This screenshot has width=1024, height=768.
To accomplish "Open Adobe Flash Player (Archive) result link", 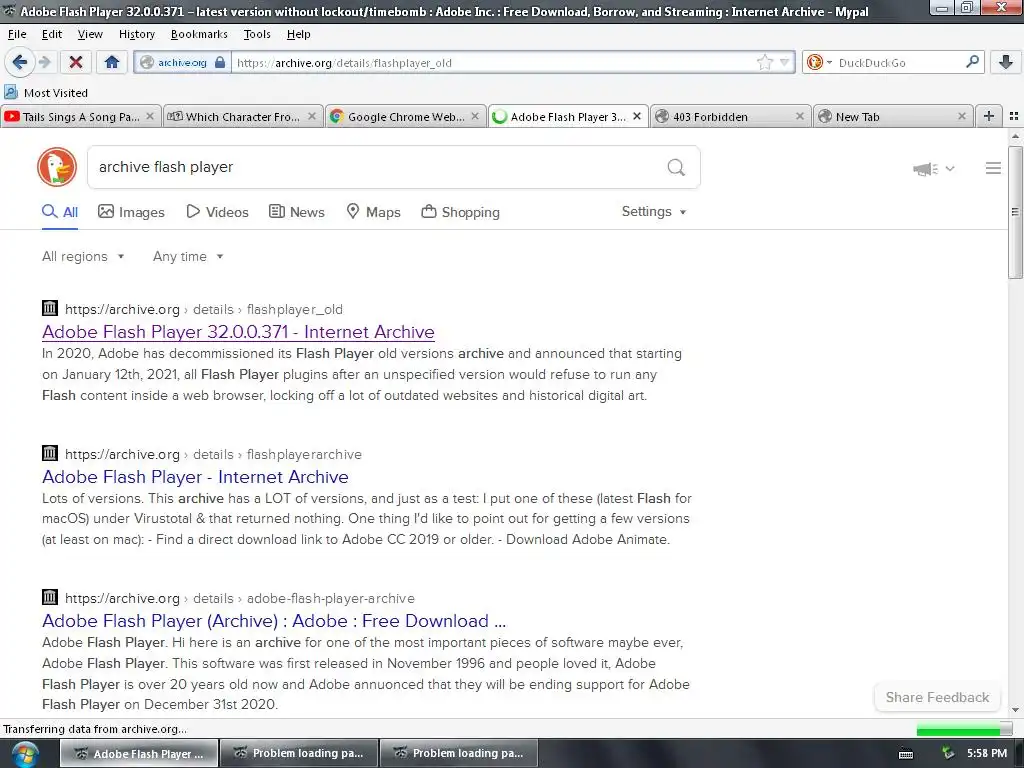I will click(274, 621).
